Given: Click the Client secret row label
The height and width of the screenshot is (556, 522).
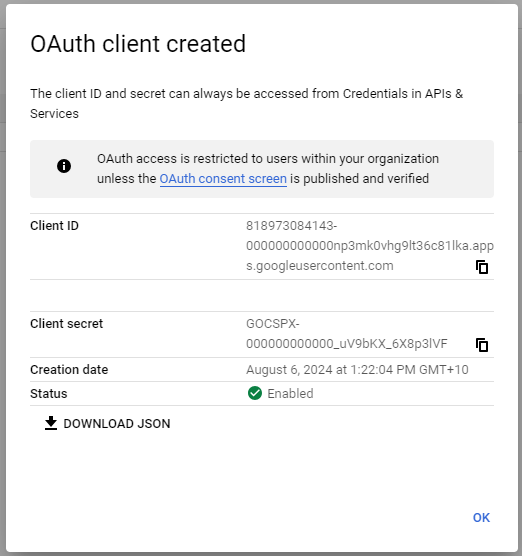Looking at the screenshot, I should [x=67, y=324].
